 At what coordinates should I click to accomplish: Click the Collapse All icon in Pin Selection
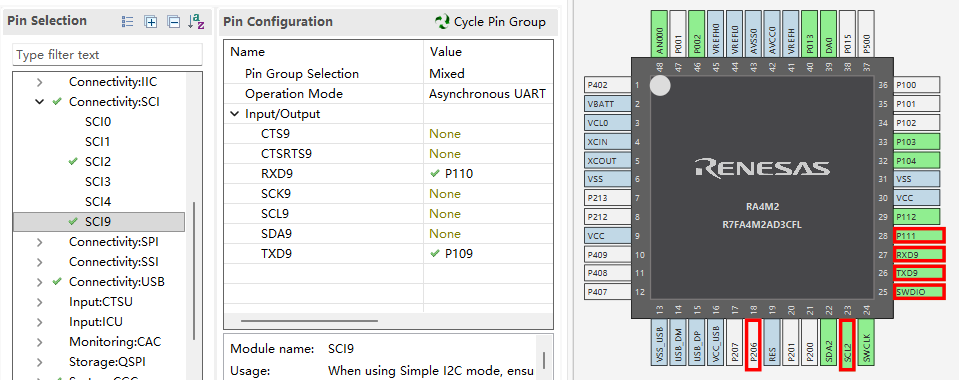pyautogui.click(x=174, y=22)
